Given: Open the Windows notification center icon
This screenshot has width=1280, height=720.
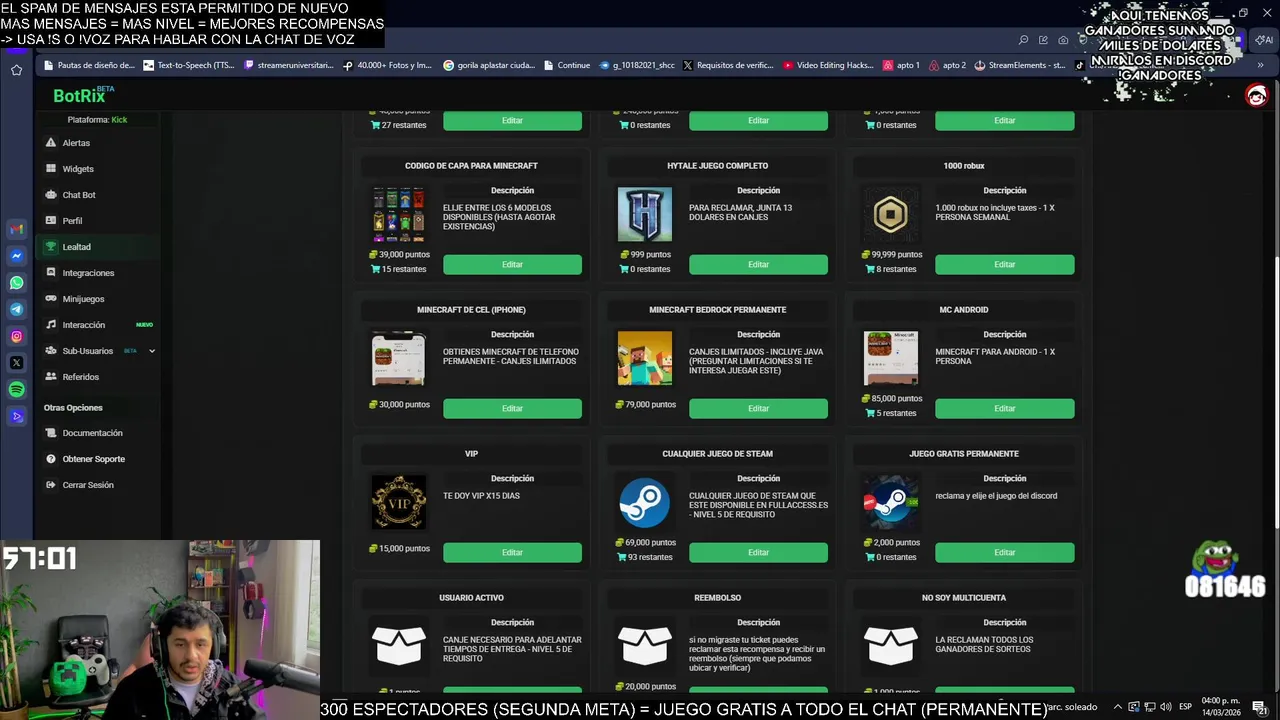Looking at the screenshot, I should (x=1259, y=707).
